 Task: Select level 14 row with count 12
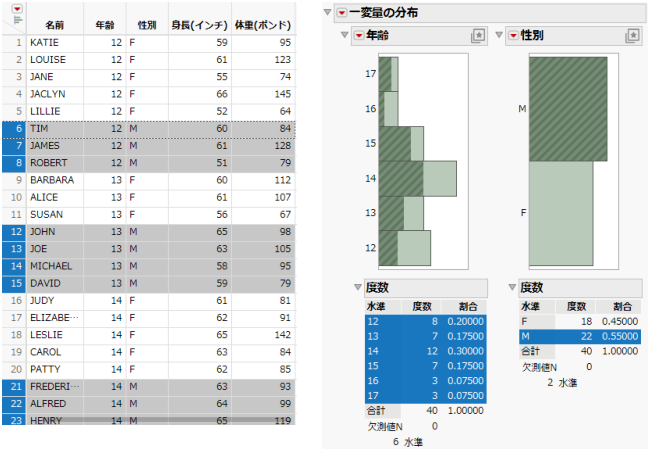pyautogui.click(x=425, y=352)
